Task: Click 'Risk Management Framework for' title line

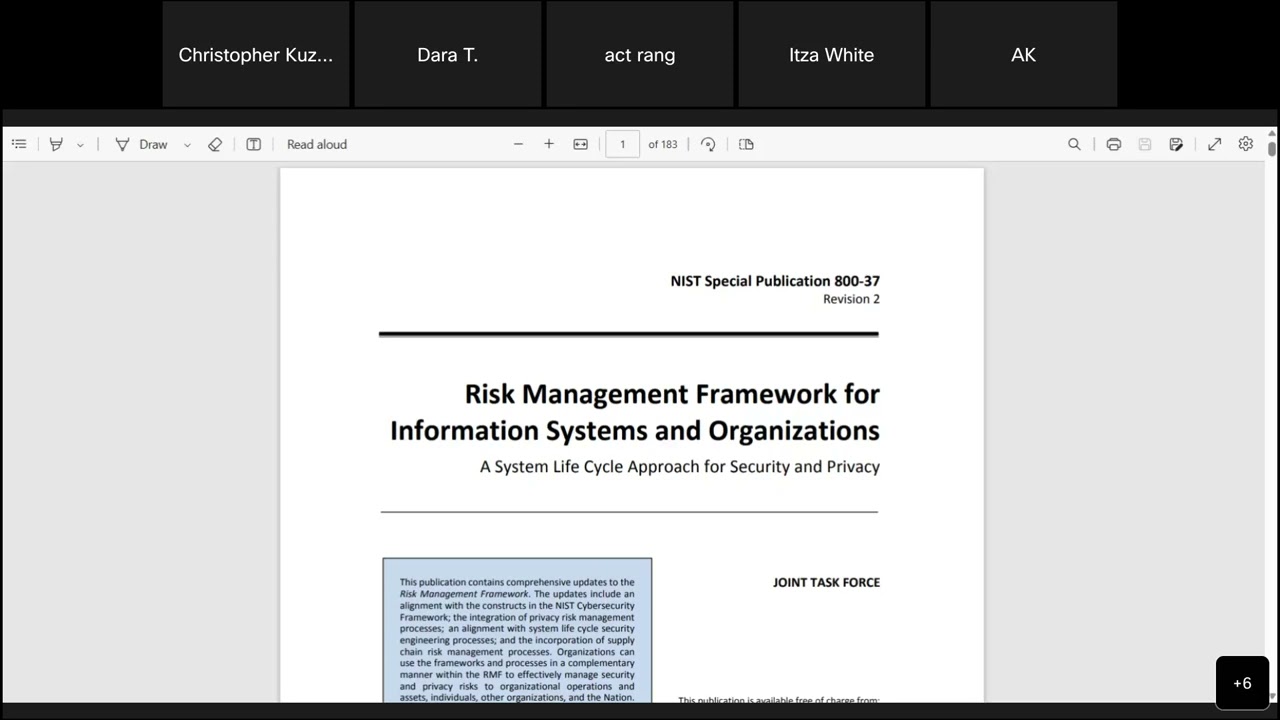Action: [x=672, y=394]
